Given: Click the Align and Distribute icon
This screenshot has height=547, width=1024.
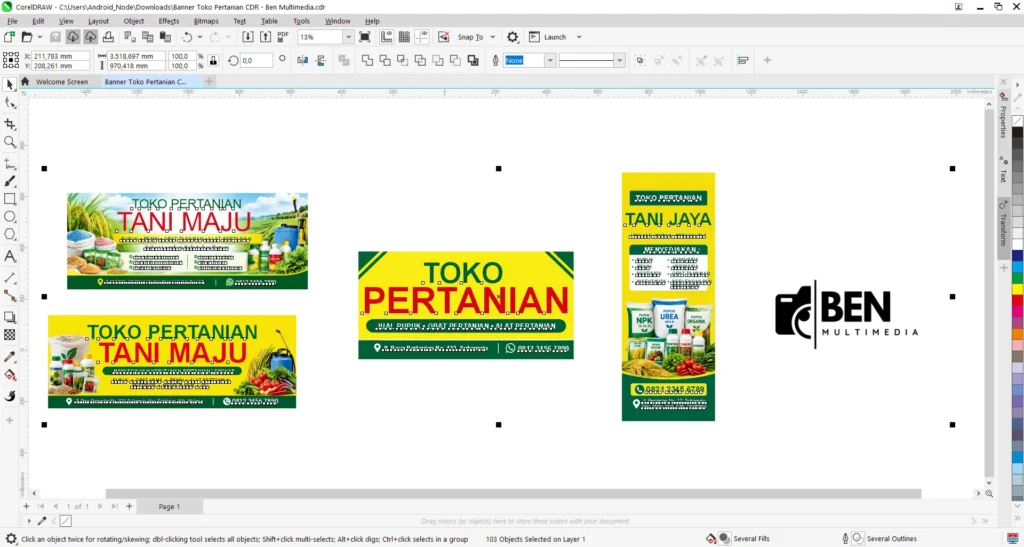Looking at the screenshot, I should point(743,61).
